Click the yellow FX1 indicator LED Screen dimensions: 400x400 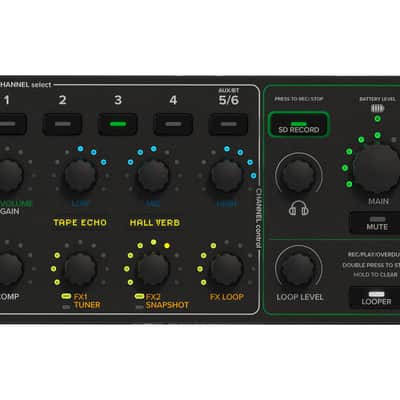click(x=66, y=296)
